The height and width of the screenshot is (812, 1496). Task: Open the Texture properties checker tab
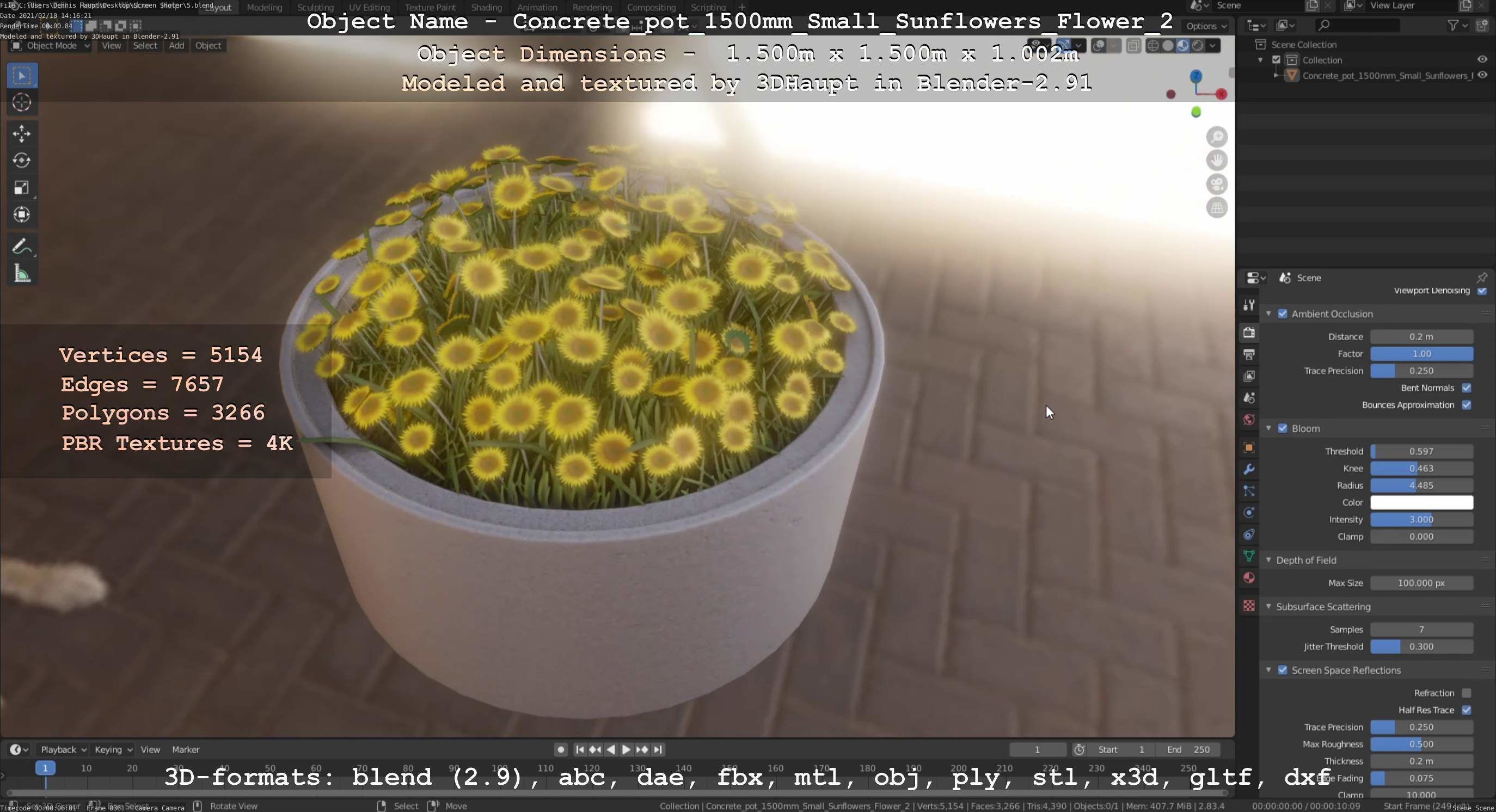[x=1249, y=606]
